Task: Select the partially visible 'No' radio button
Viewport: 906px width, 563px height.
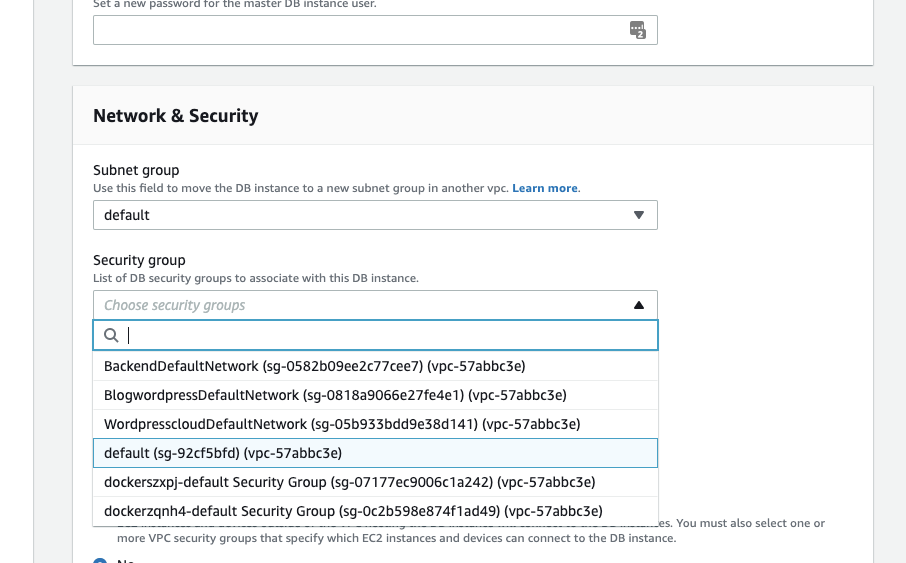Action: coord(100,560)
